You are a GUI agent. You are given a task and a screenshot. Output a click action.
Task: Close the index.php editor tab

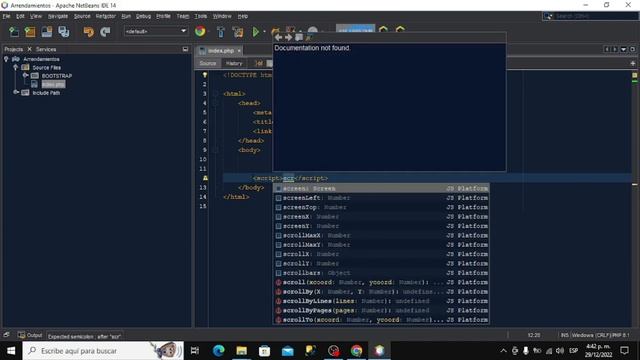(x=239, y=51)
